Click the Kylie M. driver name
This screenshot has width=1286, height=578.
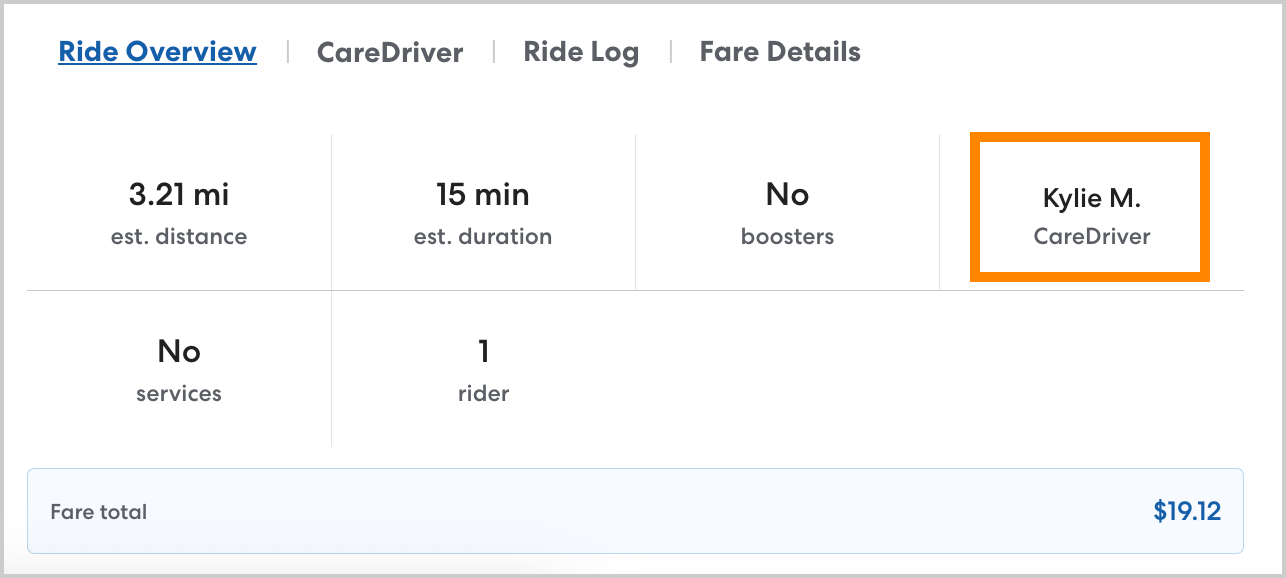[1092, 198]
